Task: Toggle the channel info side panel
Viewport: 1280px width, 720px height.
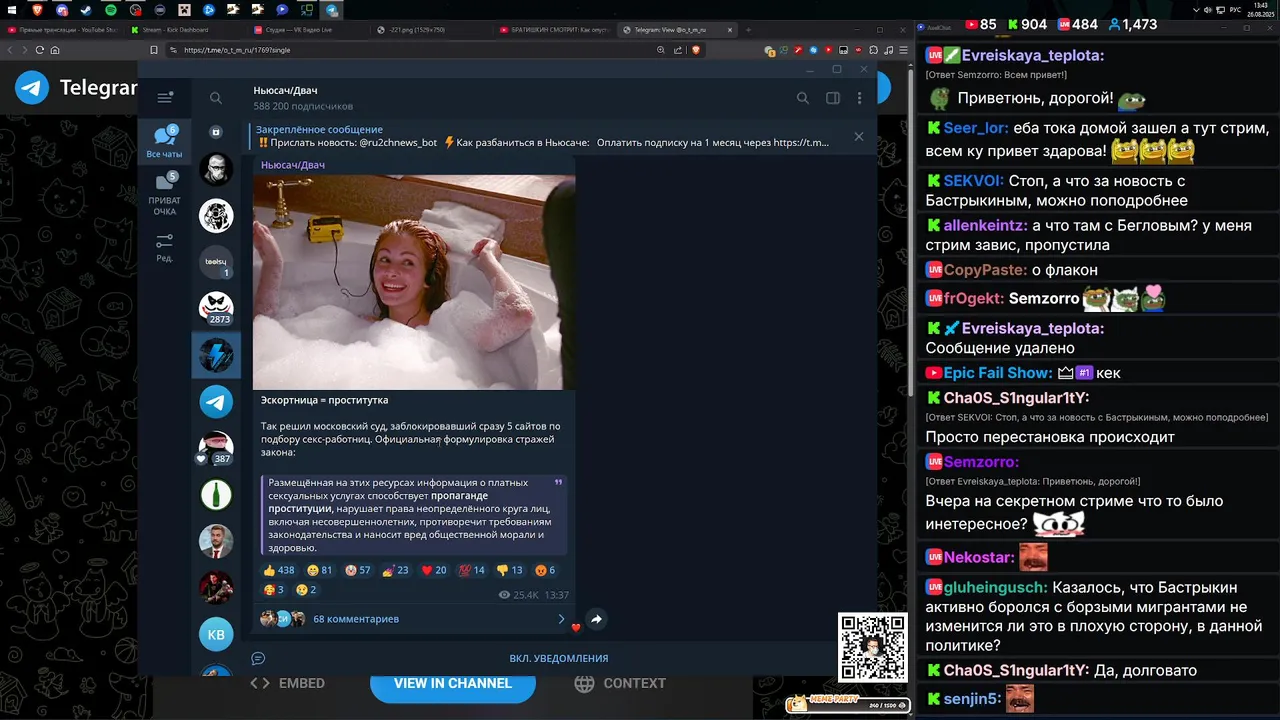Action: (x=832, y=98)
